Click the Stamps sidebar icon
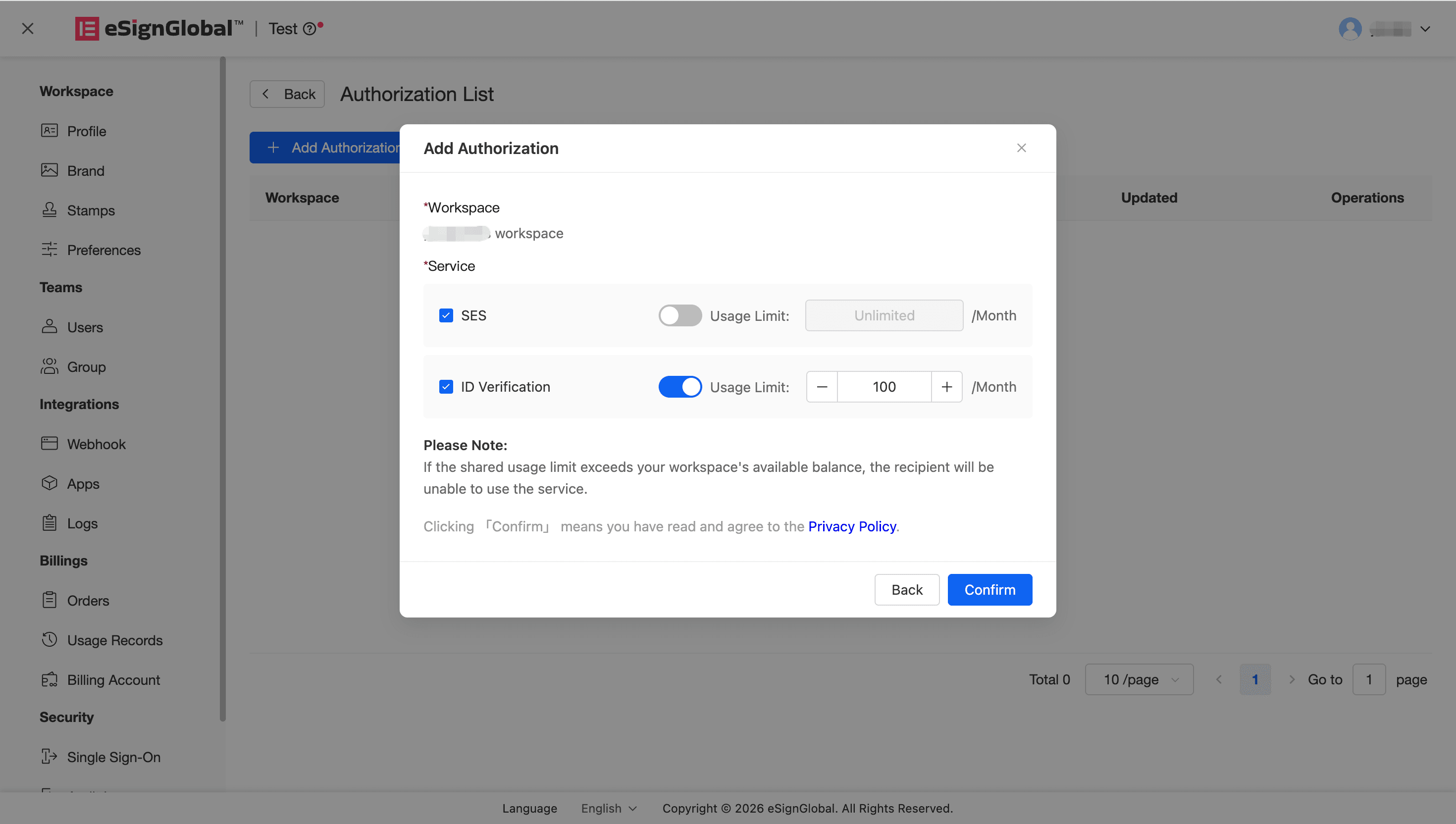The width and height of the screenshot is (1456, 824). [x=49, y=210]
